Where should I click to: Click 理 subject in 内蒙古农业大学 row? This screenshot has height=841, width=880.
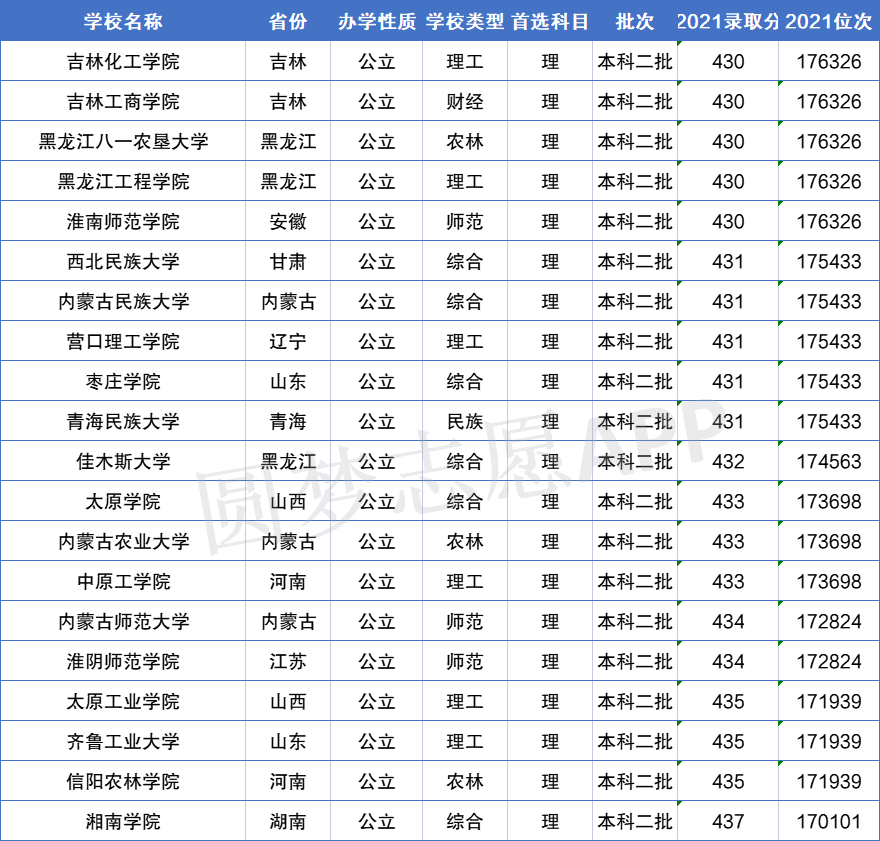550,541
